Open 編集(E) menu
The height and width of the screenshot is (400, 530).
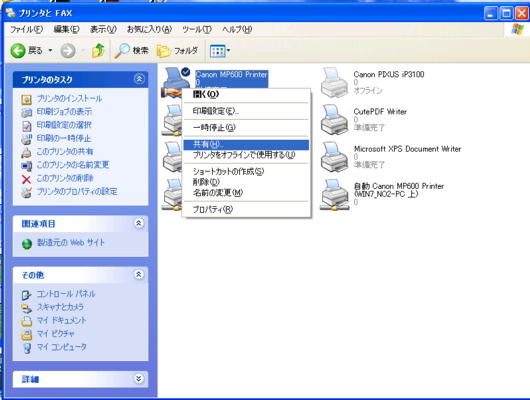tap(66, 29)
